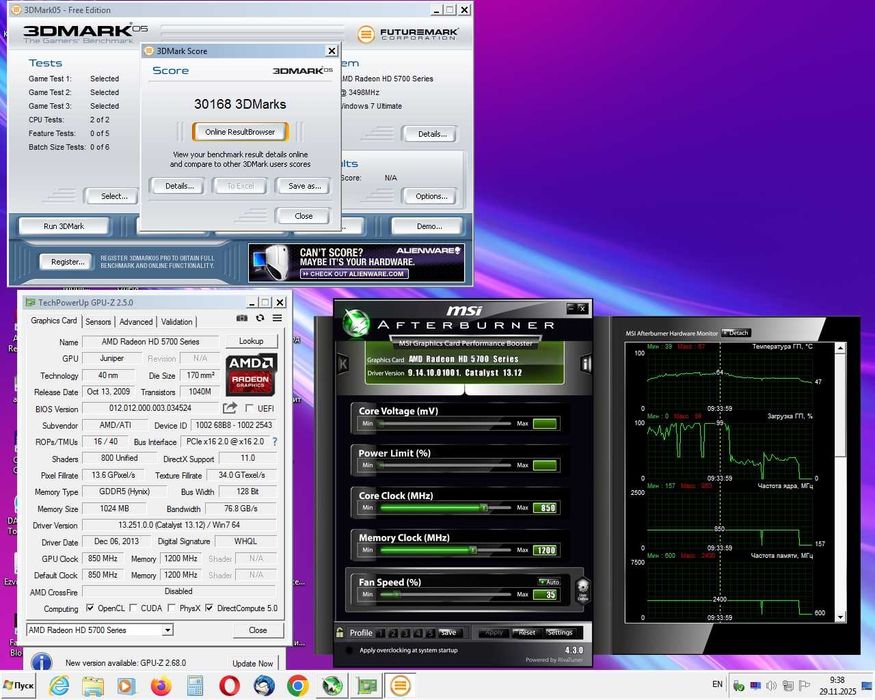
Task: Toggle Apply overclocking at system startup
Action: point(349,650)
